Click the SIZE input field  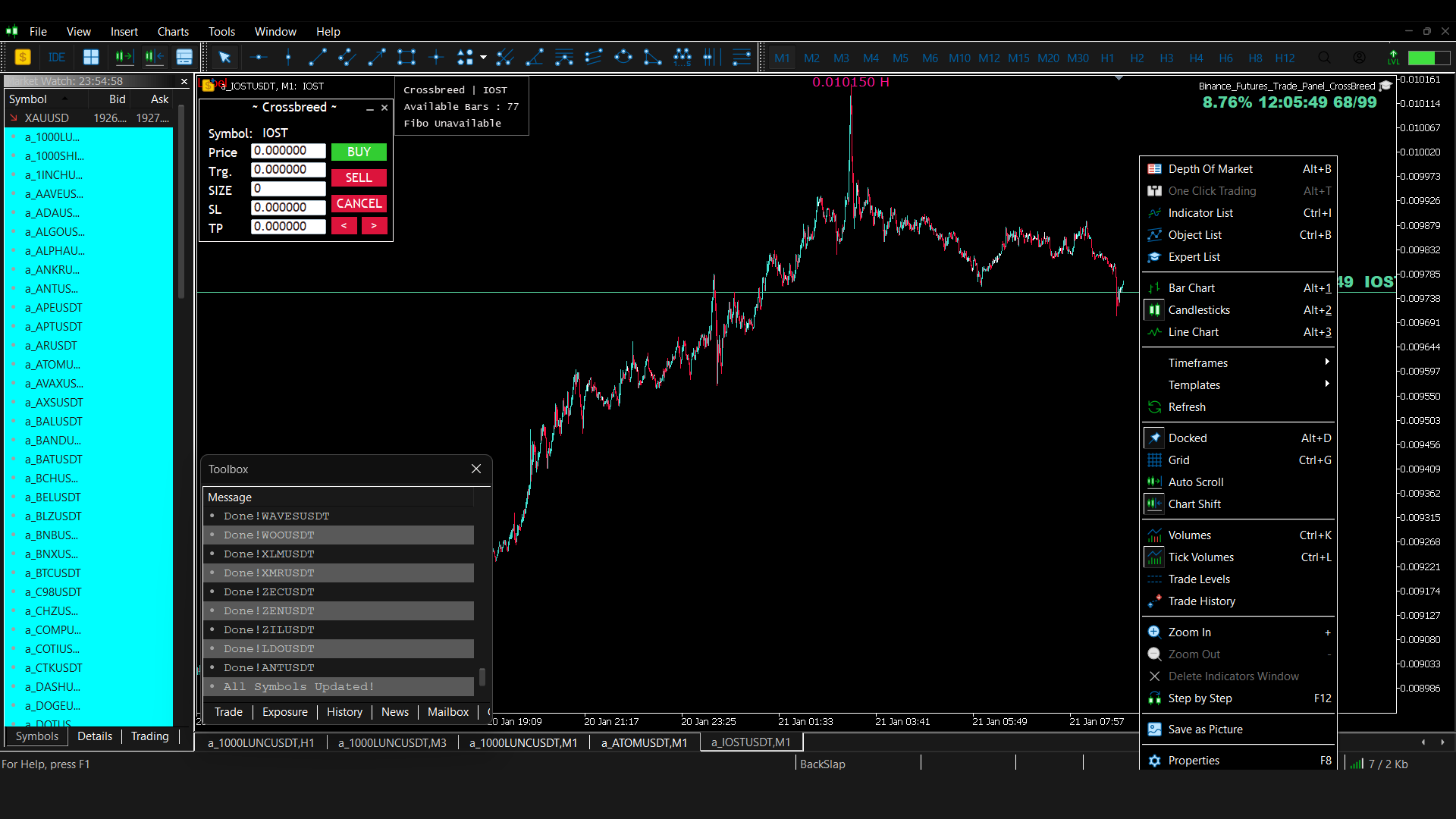pos(288,189)
